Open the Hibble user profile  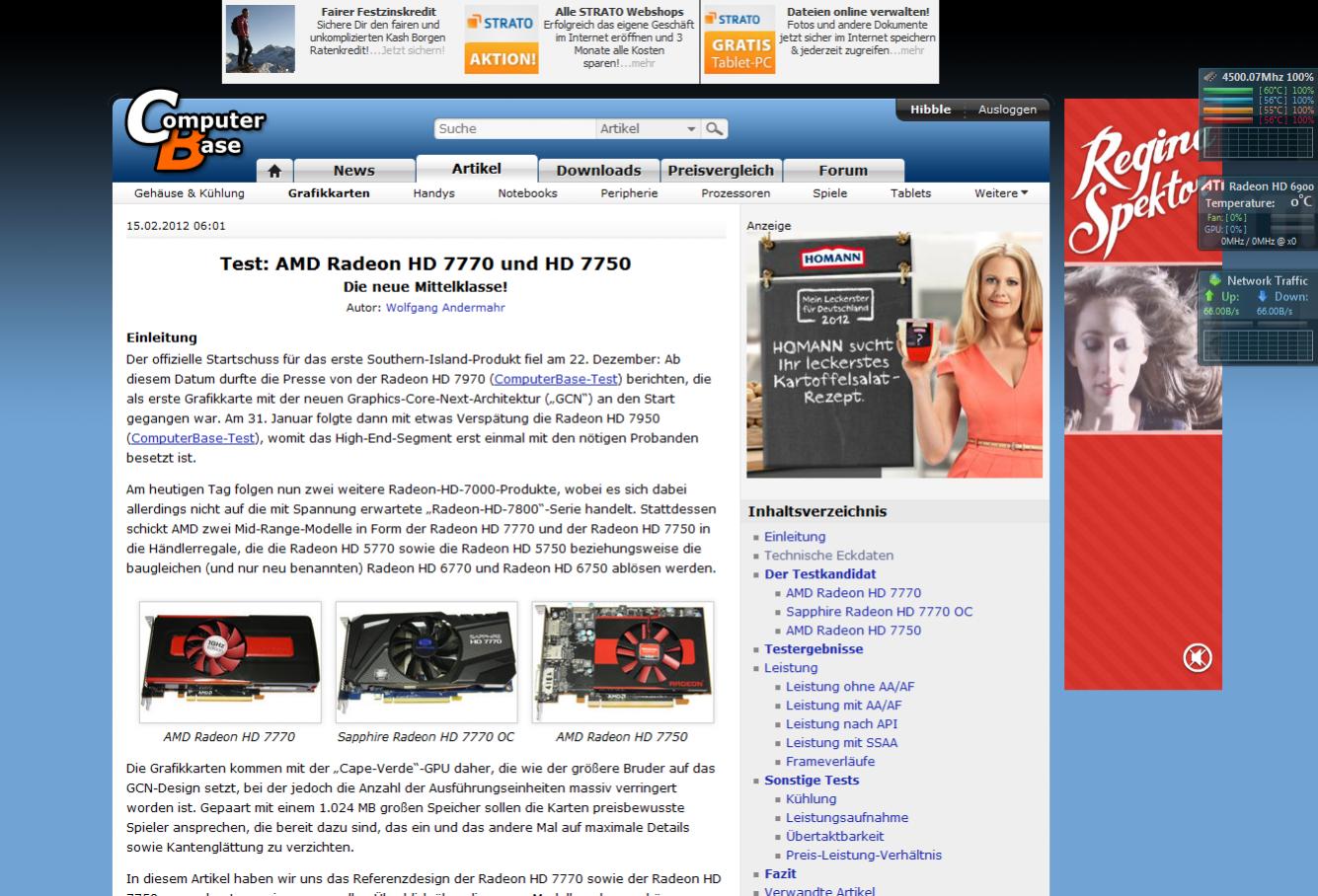(x=930, y=110)
